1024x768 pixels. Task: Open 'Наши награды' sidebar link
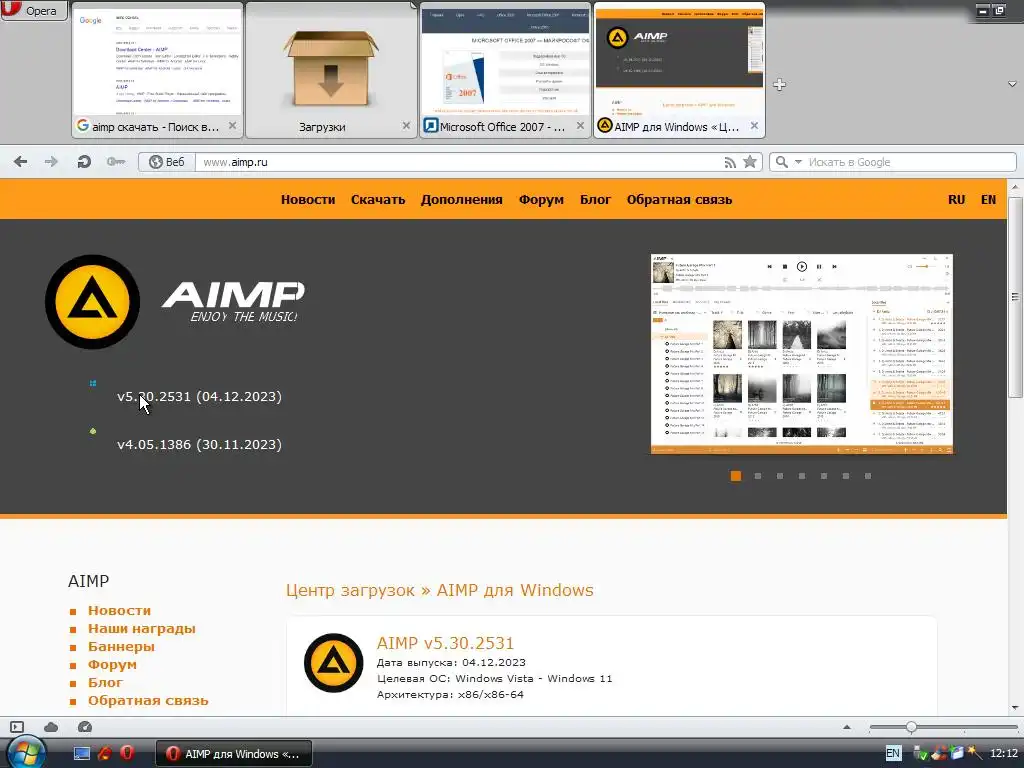pyautogui.click(x=142, y=629)
